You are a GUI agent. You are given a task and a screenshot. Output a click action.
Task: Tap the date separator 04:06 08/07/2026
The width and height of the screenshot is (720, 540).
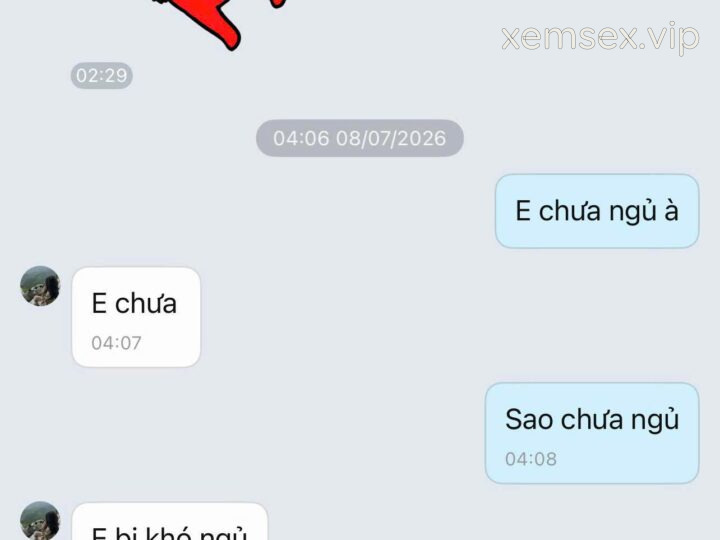coord(360,138)
